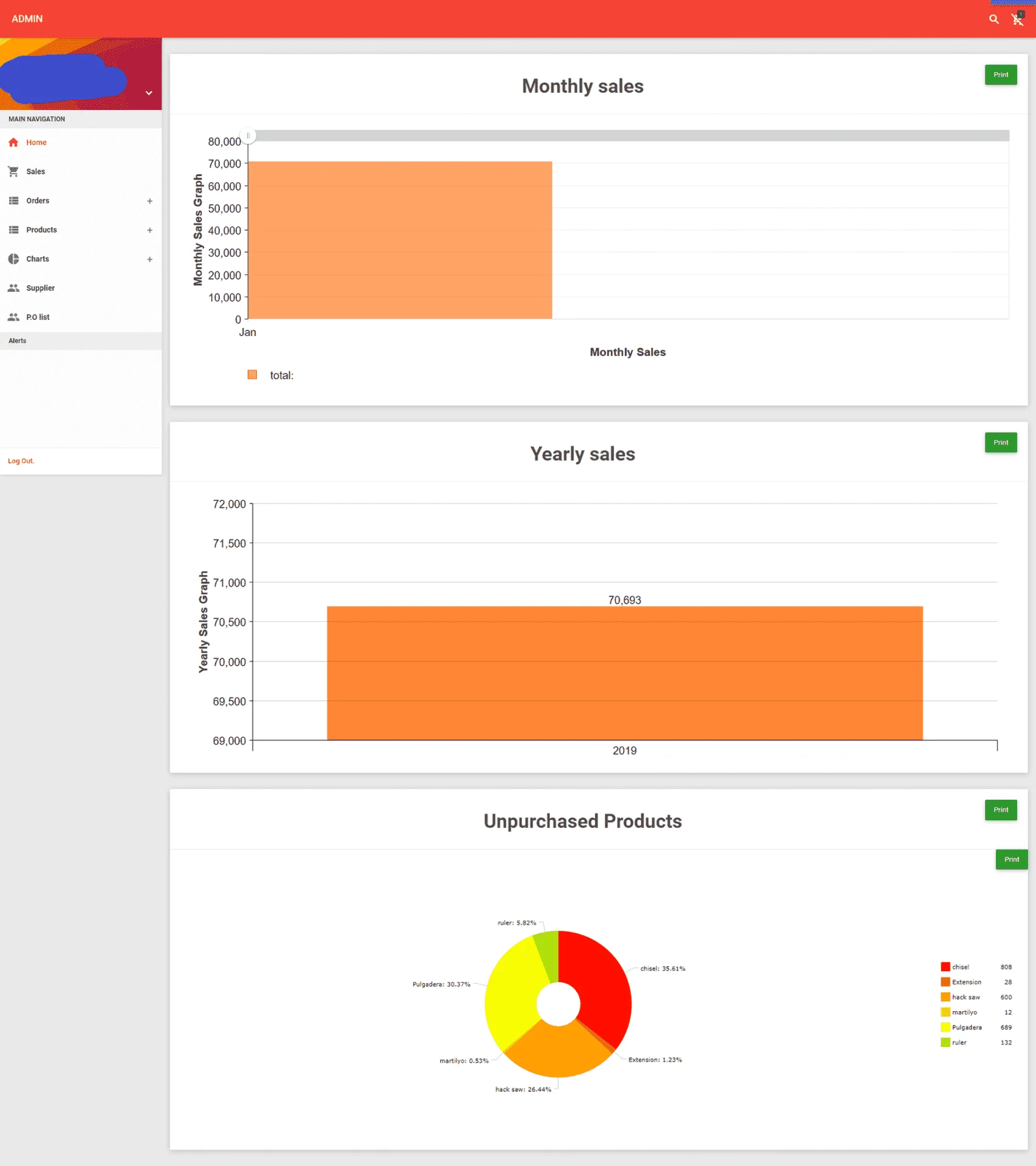Click the P.O list people icon

click(x=13, y=317)
